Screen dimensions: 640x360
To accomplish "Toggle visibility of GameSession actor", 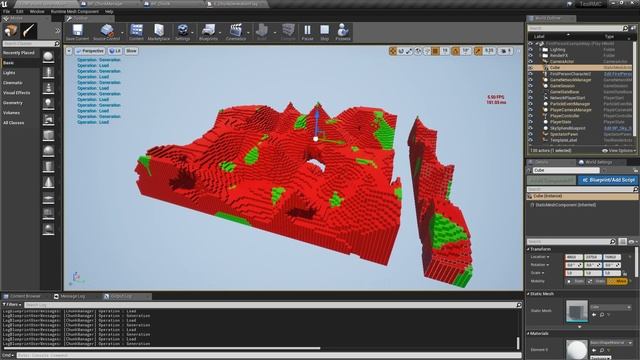I will [x=531, y=86].
